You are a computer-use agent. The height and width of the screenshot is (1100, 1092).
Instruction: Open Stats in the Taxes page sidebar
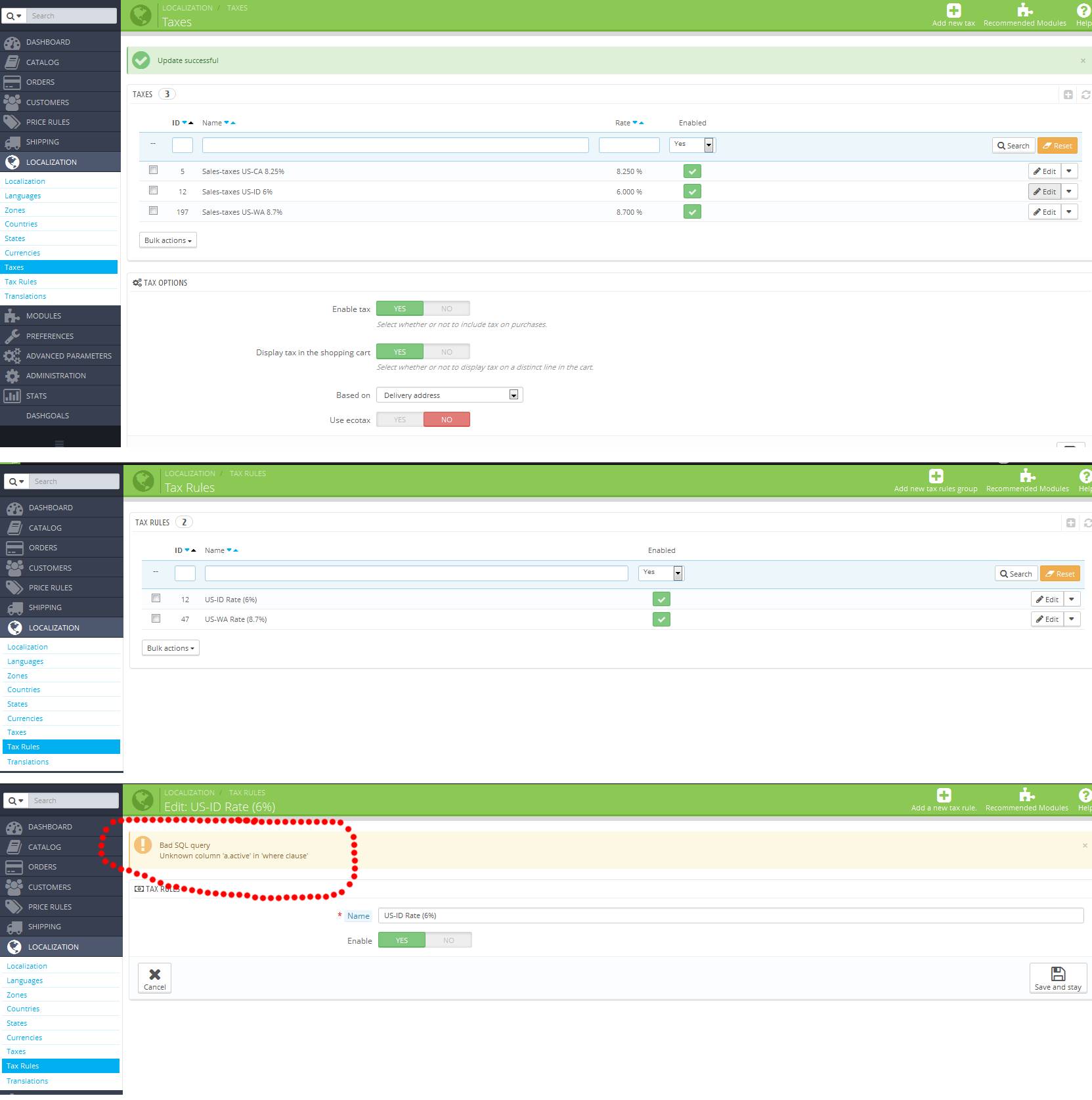click(x=60, y=396)
